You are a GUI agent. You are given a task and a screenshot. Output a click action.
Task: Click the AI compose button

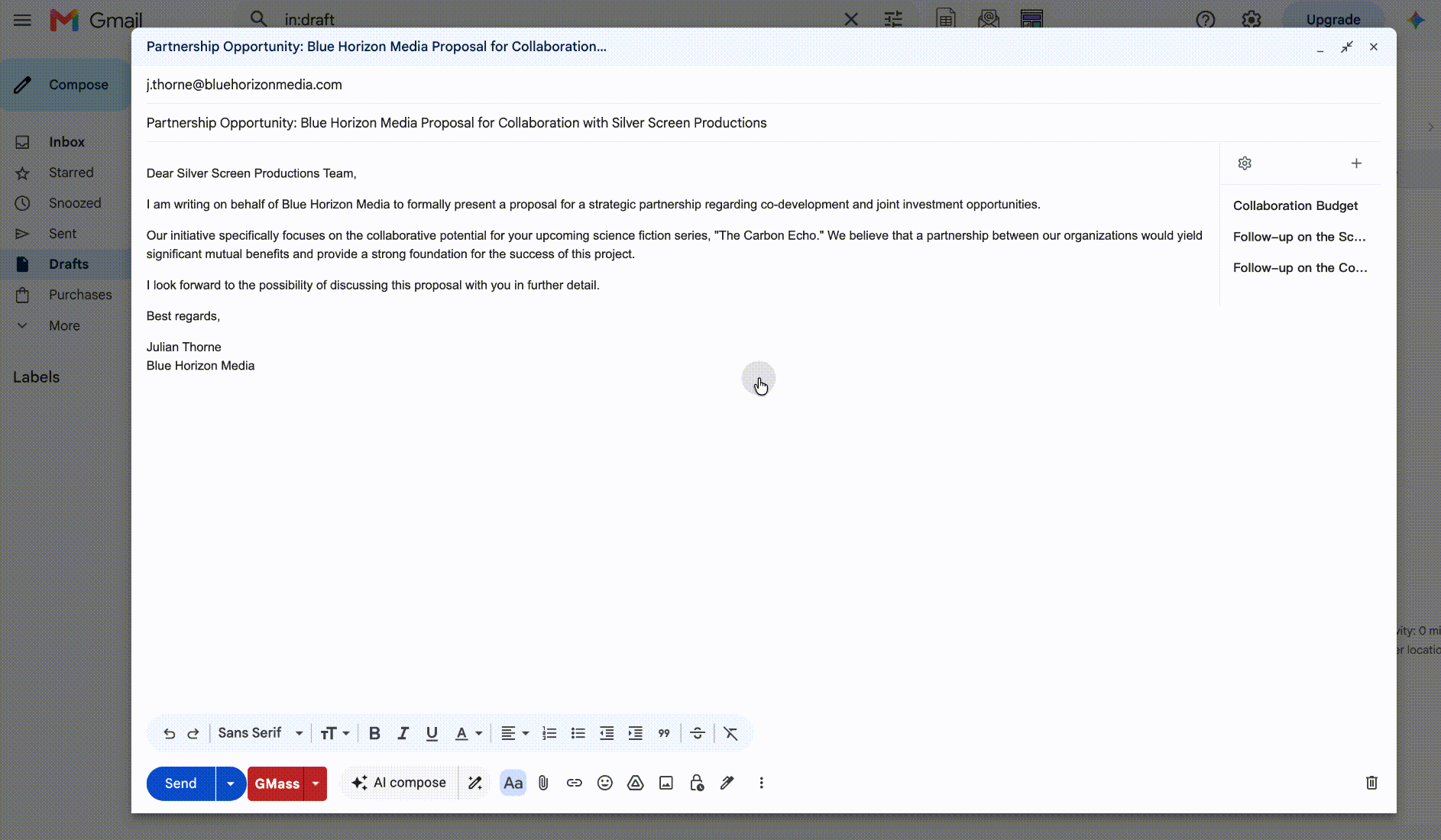pos(399,783)
